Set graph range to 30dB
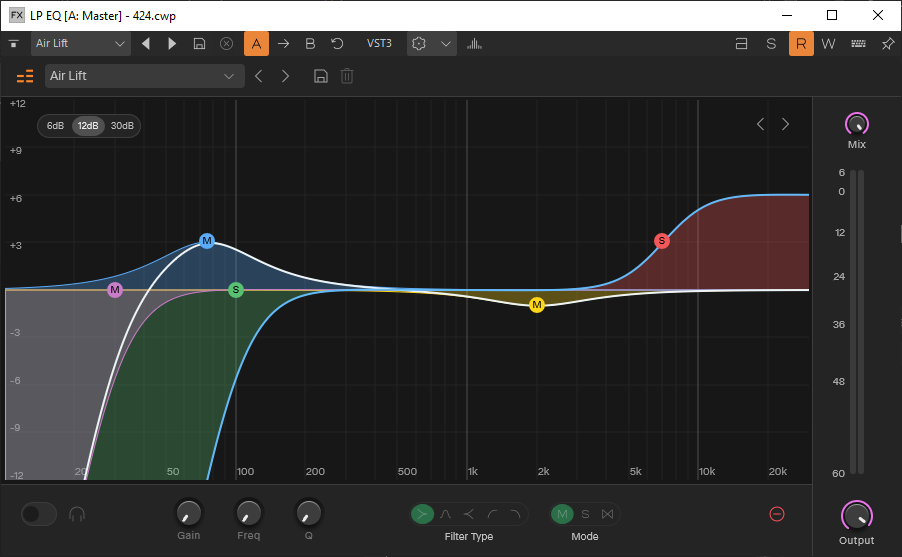This screenshot has height=557, width=902. (x=122, y=125)
